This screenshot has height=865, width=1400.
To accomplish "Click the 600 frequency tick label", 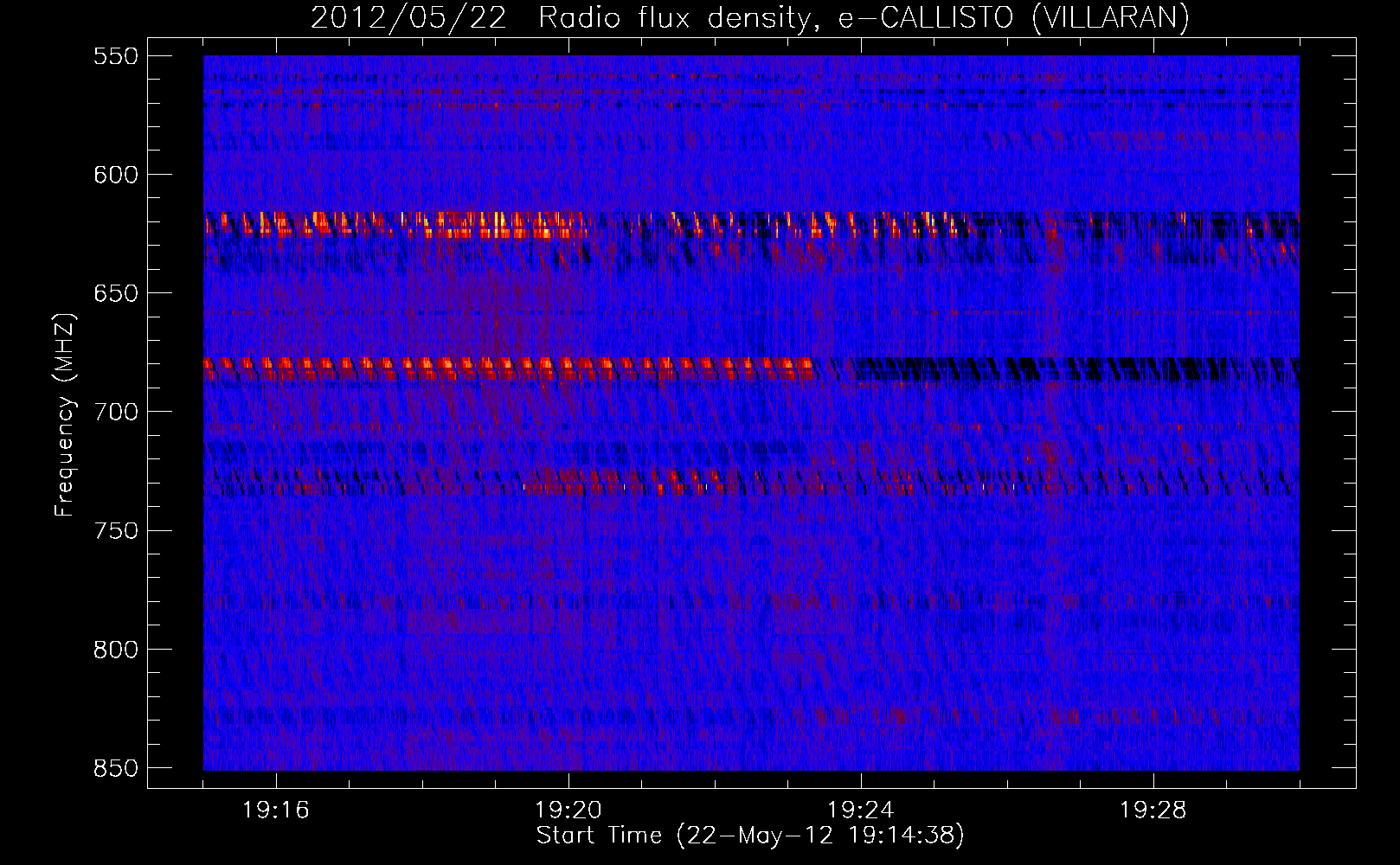I will click(x=116, y=175).
